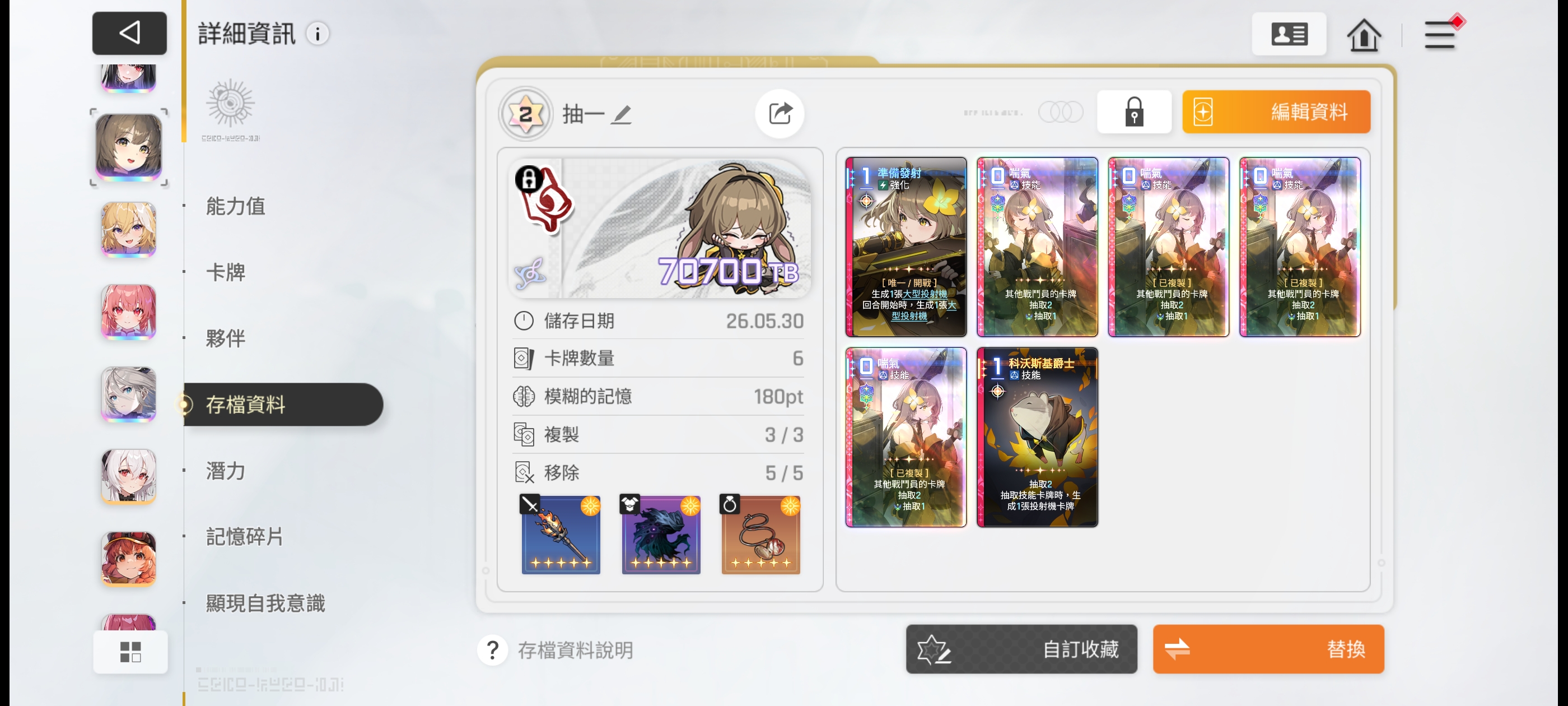Click the 移除 5 / 5 row
Screen dimensions: 1568x706
pos(659,473)
